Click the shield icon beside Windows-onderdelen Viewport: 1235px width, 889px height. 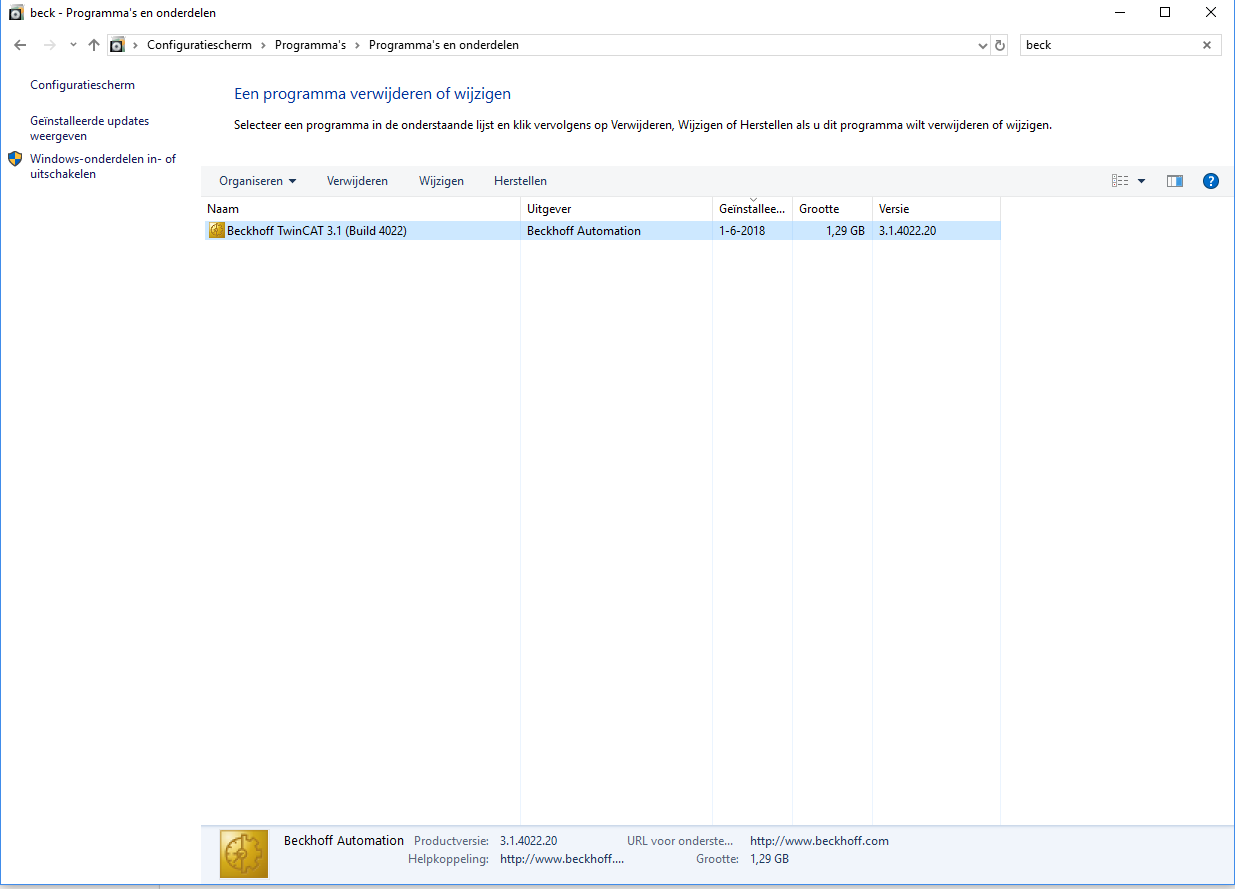pyautogui.click(x=15, y=159)
